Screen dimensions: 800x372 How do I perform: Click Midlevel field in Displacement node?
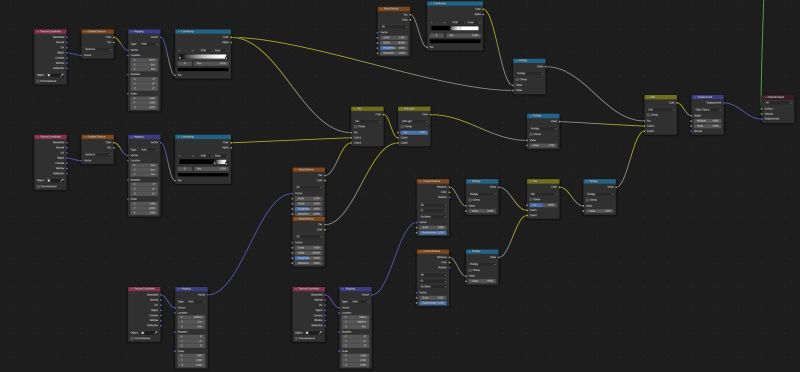coord(708,121)
